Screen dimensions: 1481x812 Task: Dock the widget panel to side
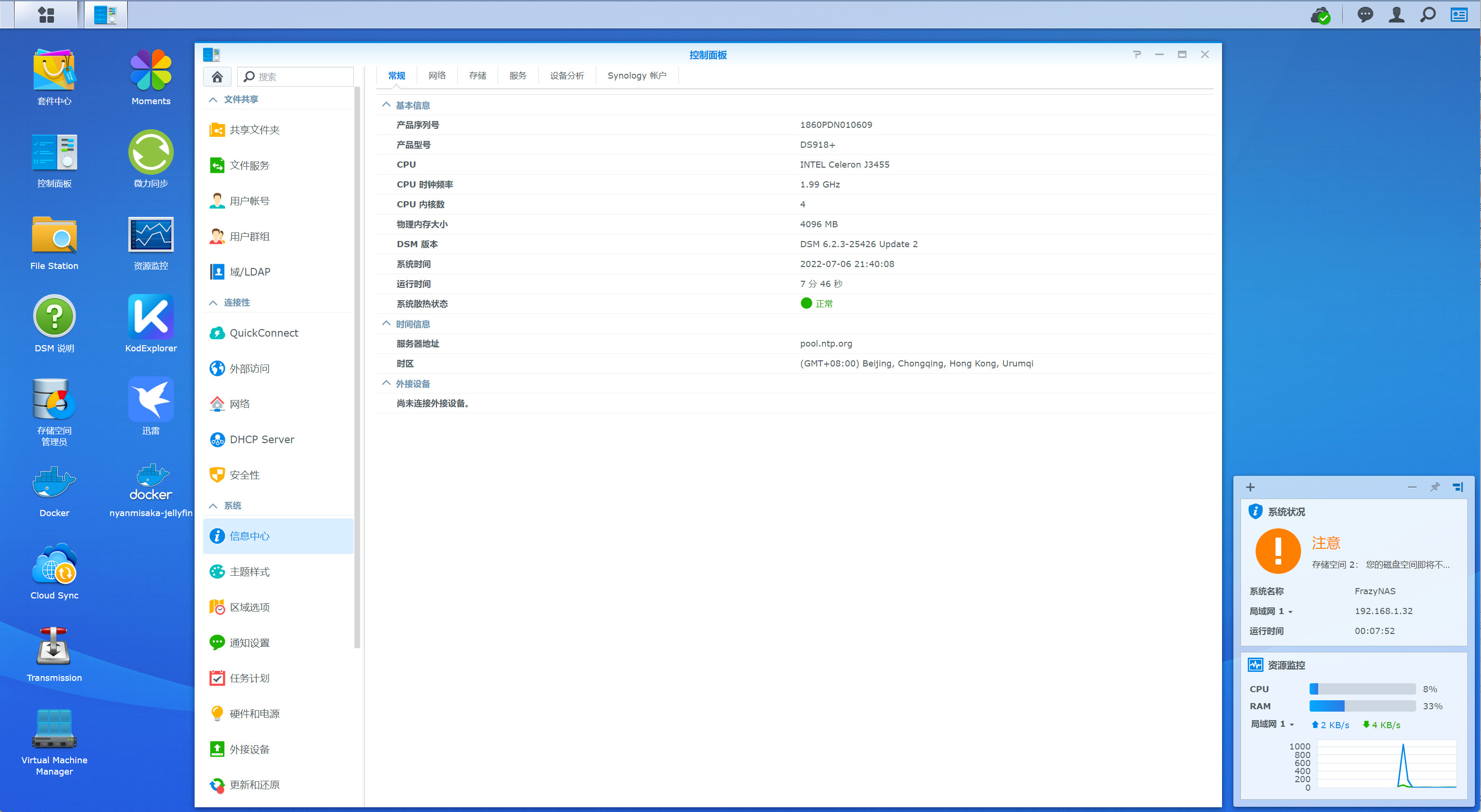tap(1458, 487)
